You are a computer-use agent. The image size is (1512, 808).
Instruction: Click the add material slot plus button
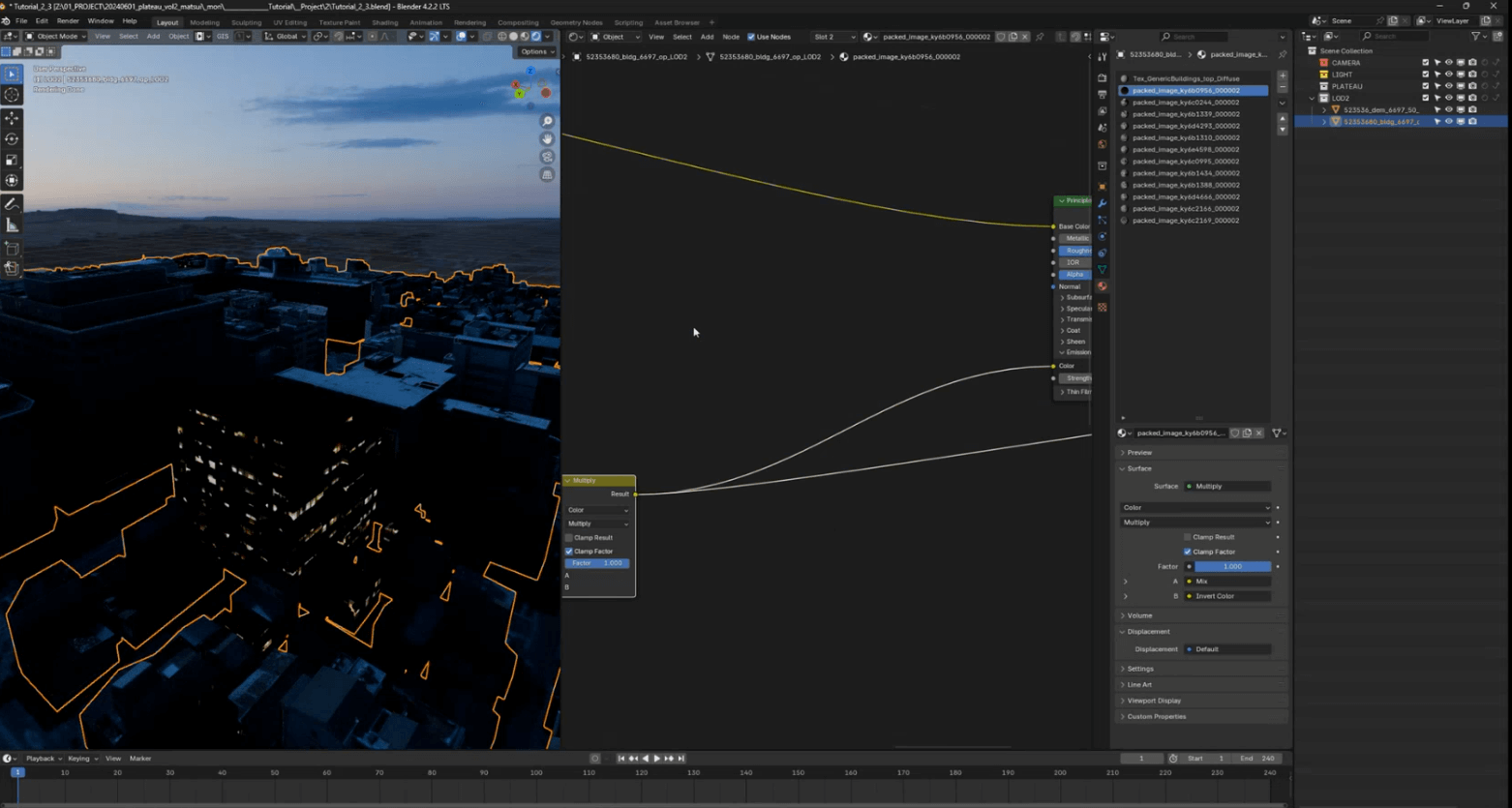click(1283, 75)
